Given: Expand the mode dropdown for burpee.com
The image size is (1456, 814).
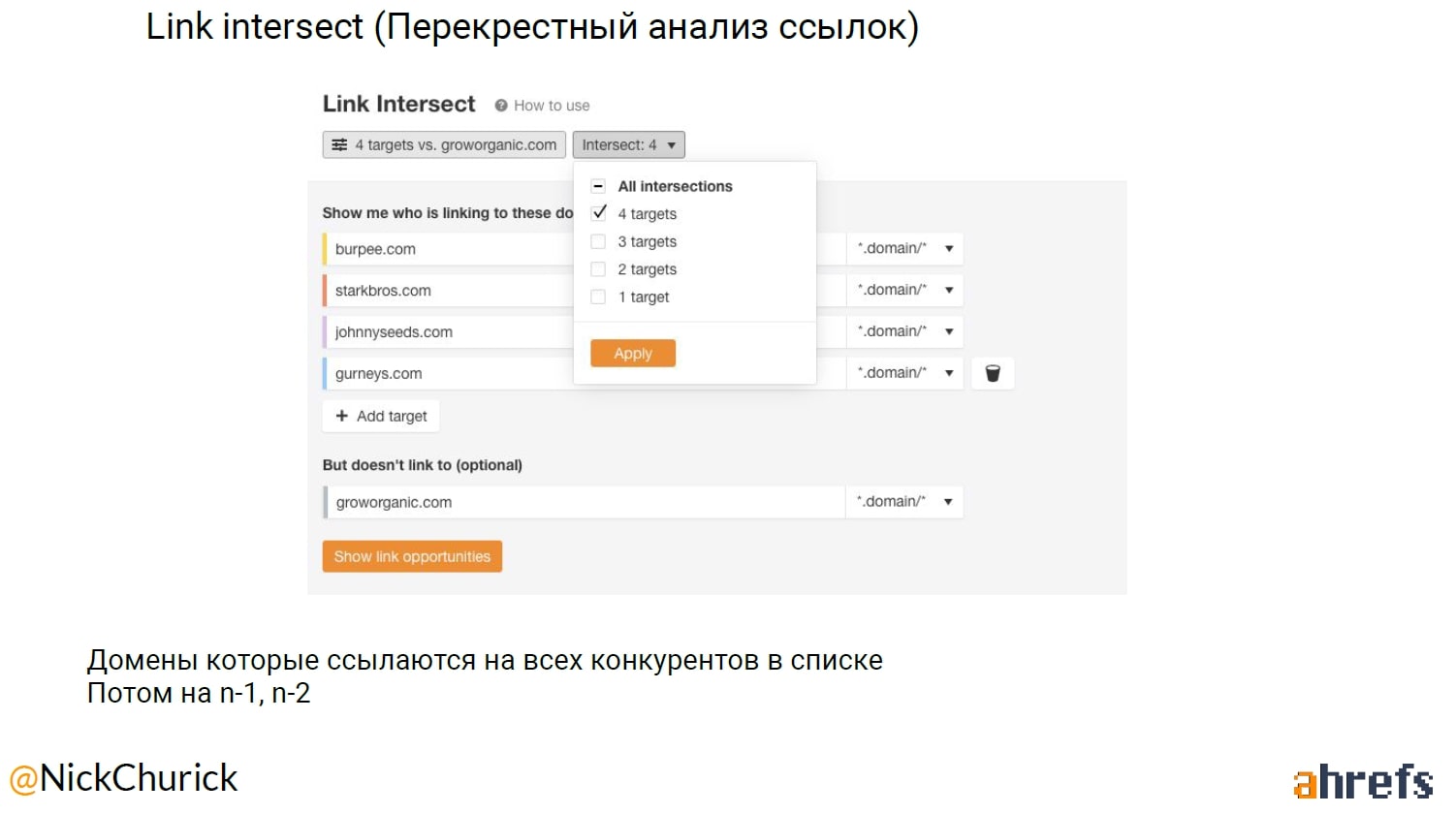Looking at the screenshot, I should coord(904,249).
